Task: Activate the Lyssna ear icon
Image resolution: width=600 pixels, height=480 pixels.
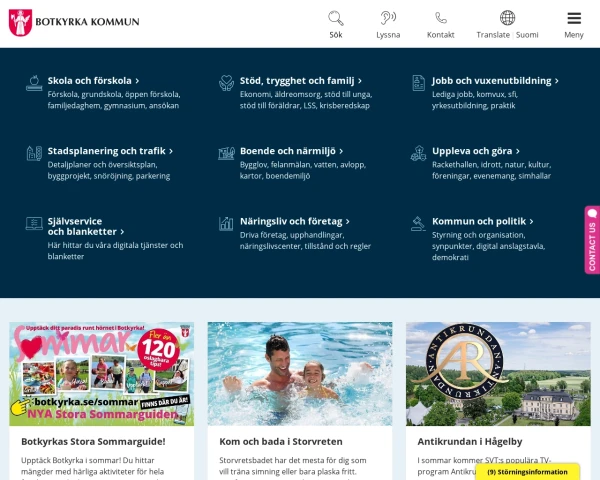Action: [388, 18]
